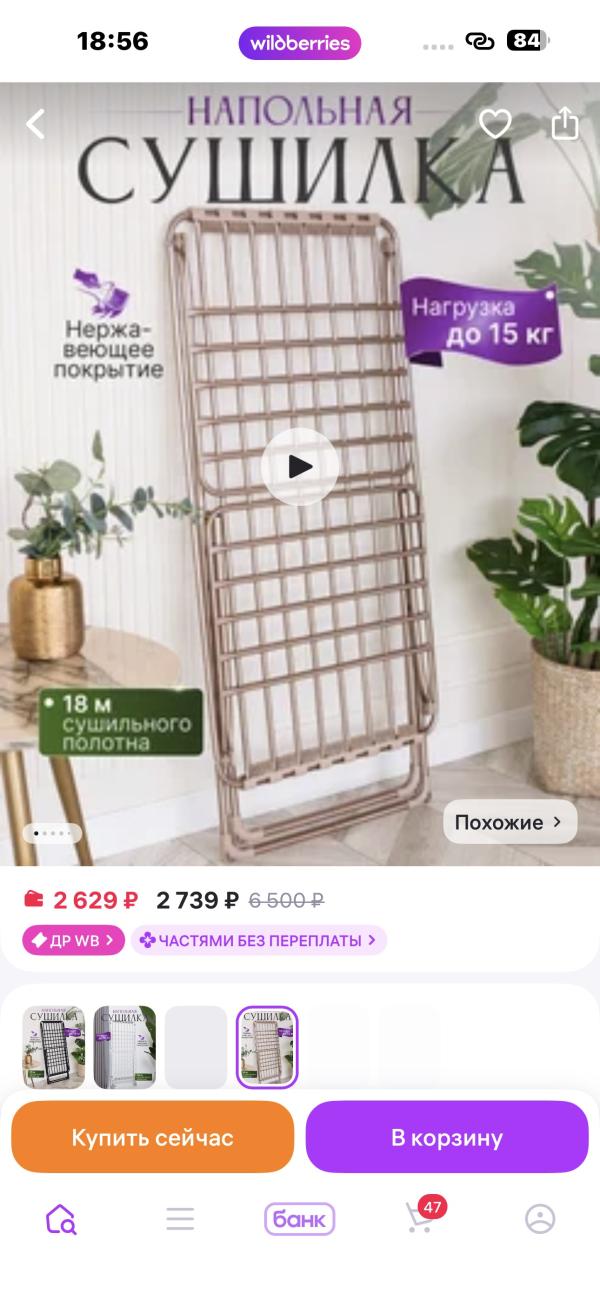The height and width of the screenshot is (1300, 600).
Task: Add product to favorites with heart icon
Action: pos(495,124)
